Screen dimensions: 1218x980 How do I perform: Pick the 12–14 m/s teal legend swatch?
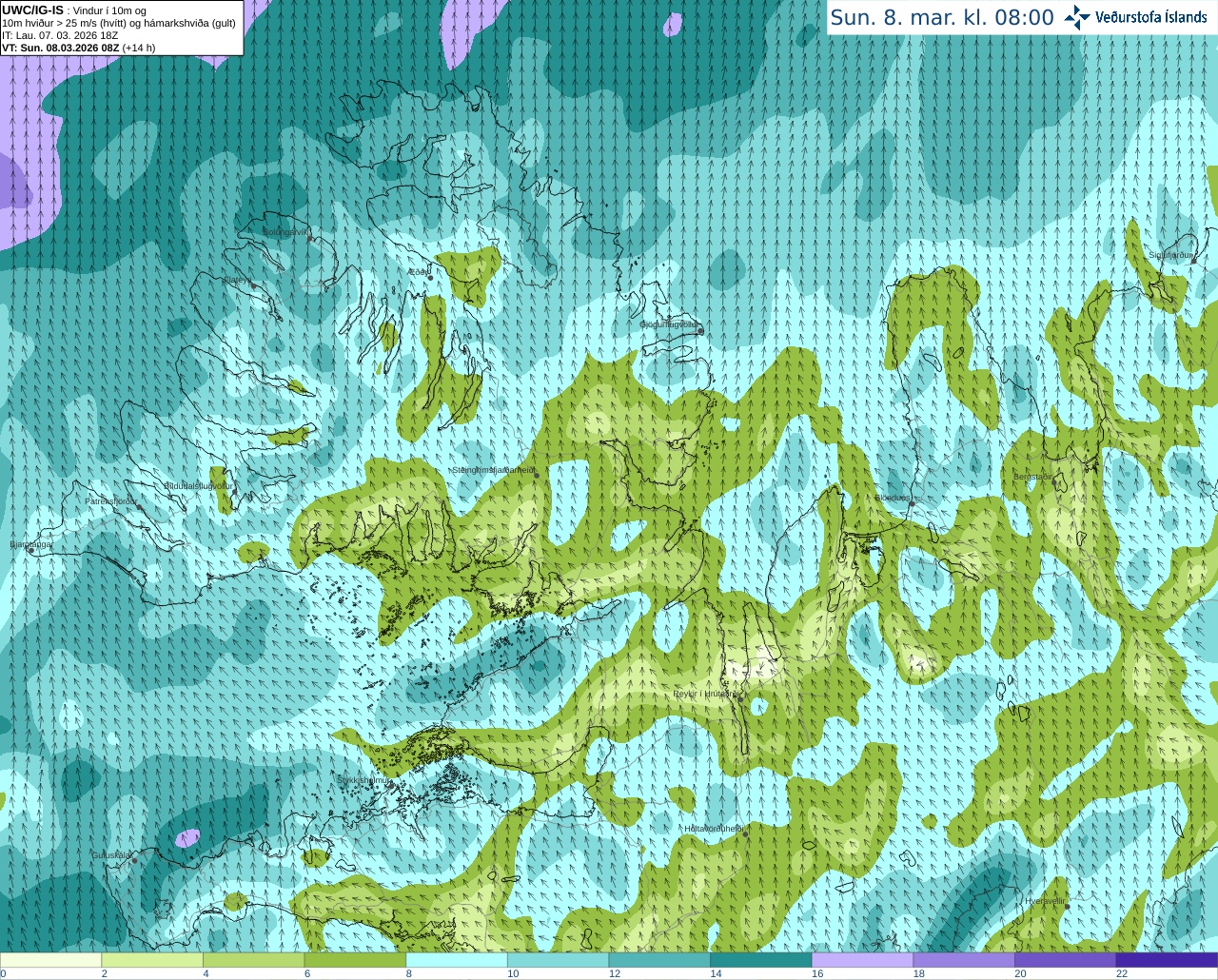659,960
